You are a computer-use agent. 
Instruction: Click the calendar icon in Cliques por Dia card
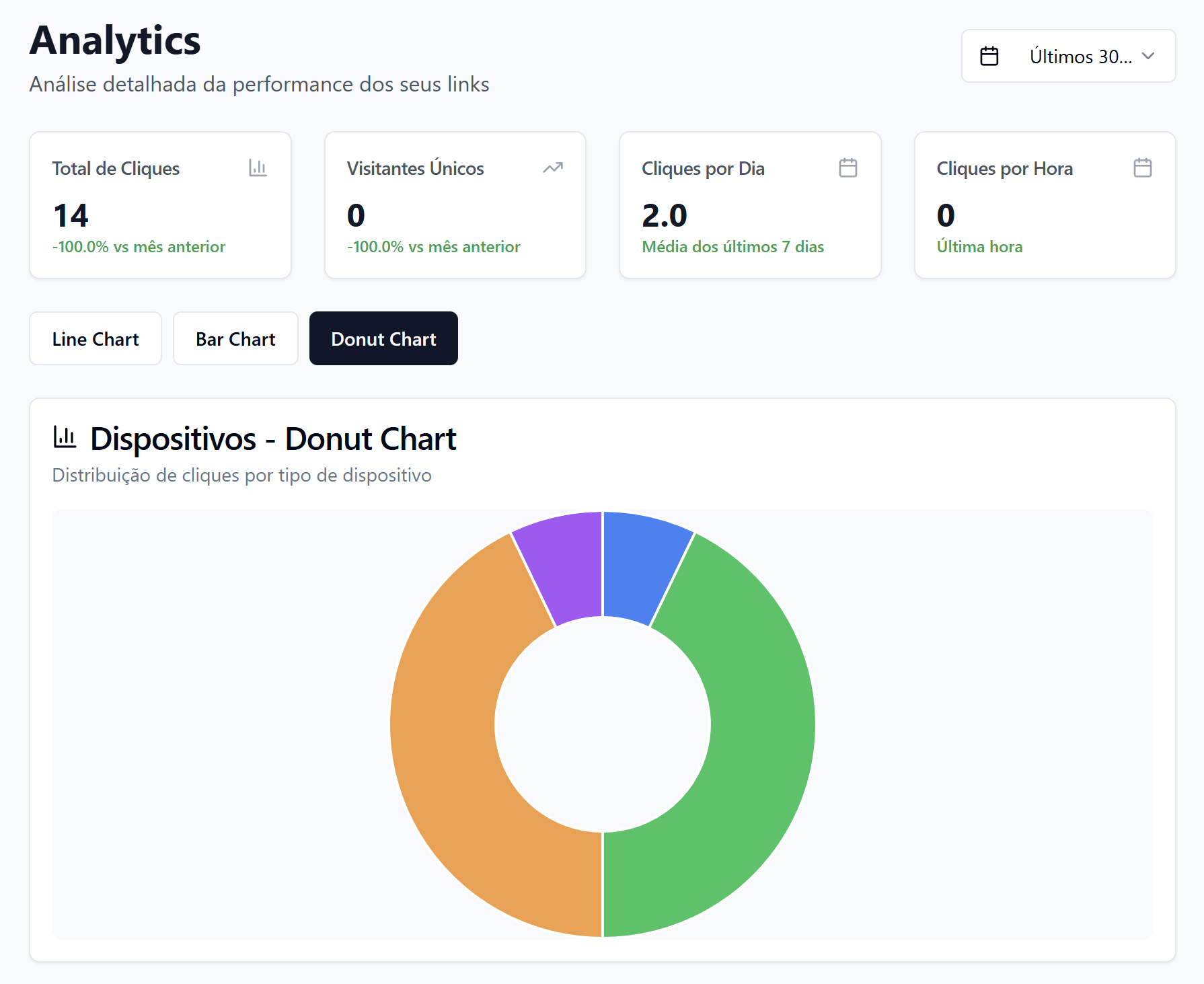click(848, 167)
